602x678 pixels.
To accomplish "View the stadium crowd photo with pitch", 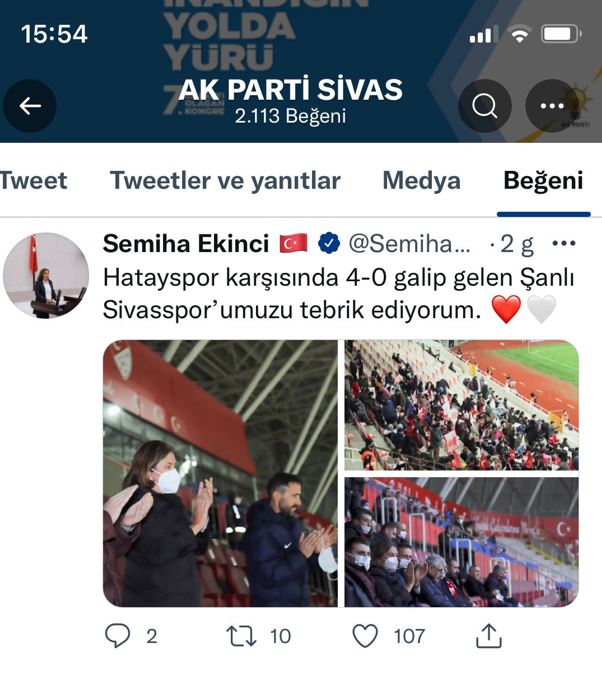I will tap(461, 405).
